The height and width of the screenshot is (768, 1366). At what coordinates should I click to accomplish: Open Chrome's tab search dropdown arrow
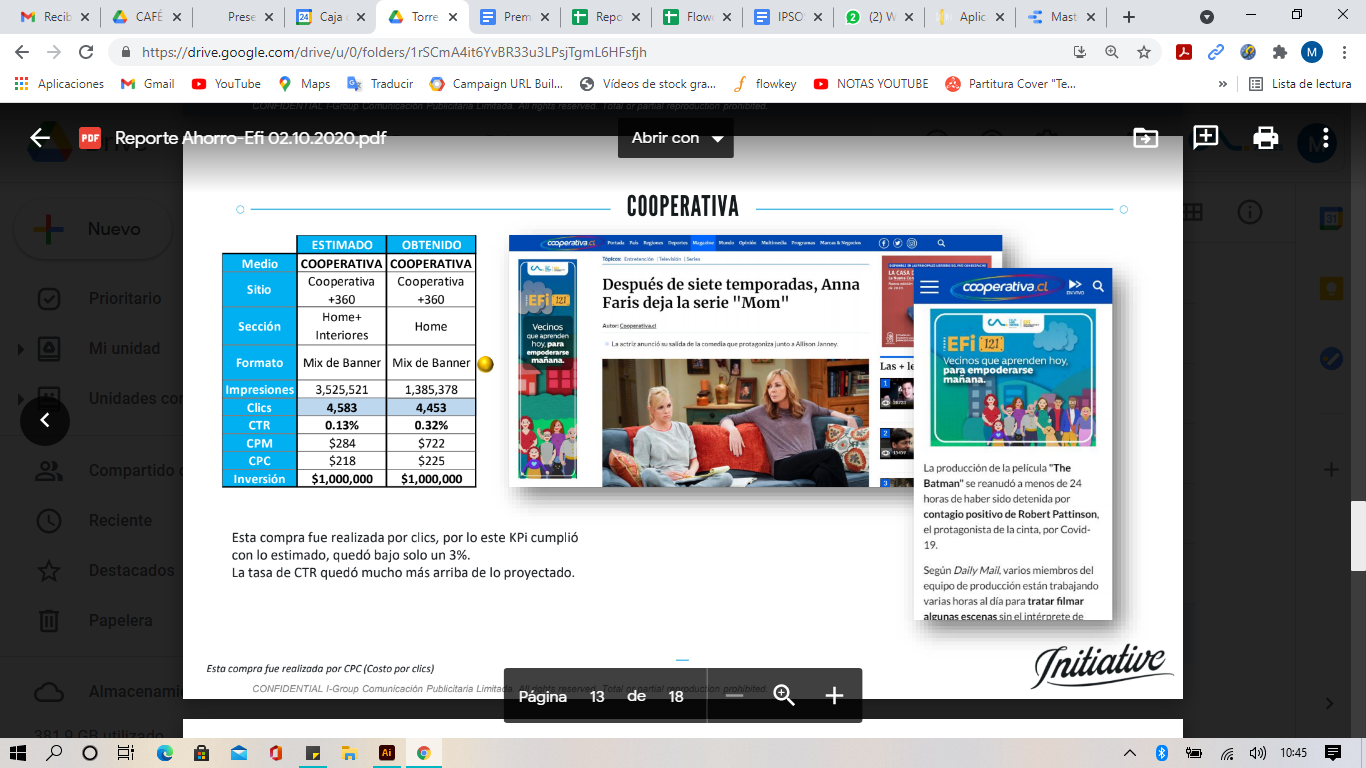pyautogui.click(x=1207, y=17)
